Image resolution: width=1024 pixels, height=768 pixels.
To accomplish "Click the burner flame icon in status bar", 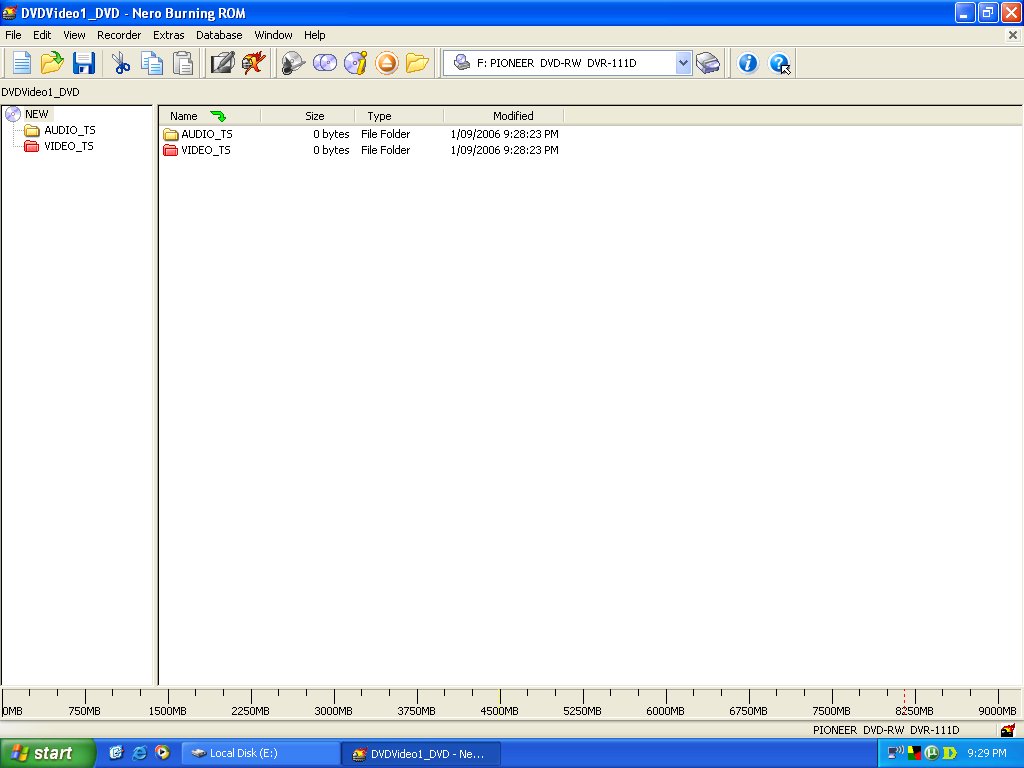I will point(1008,729).
